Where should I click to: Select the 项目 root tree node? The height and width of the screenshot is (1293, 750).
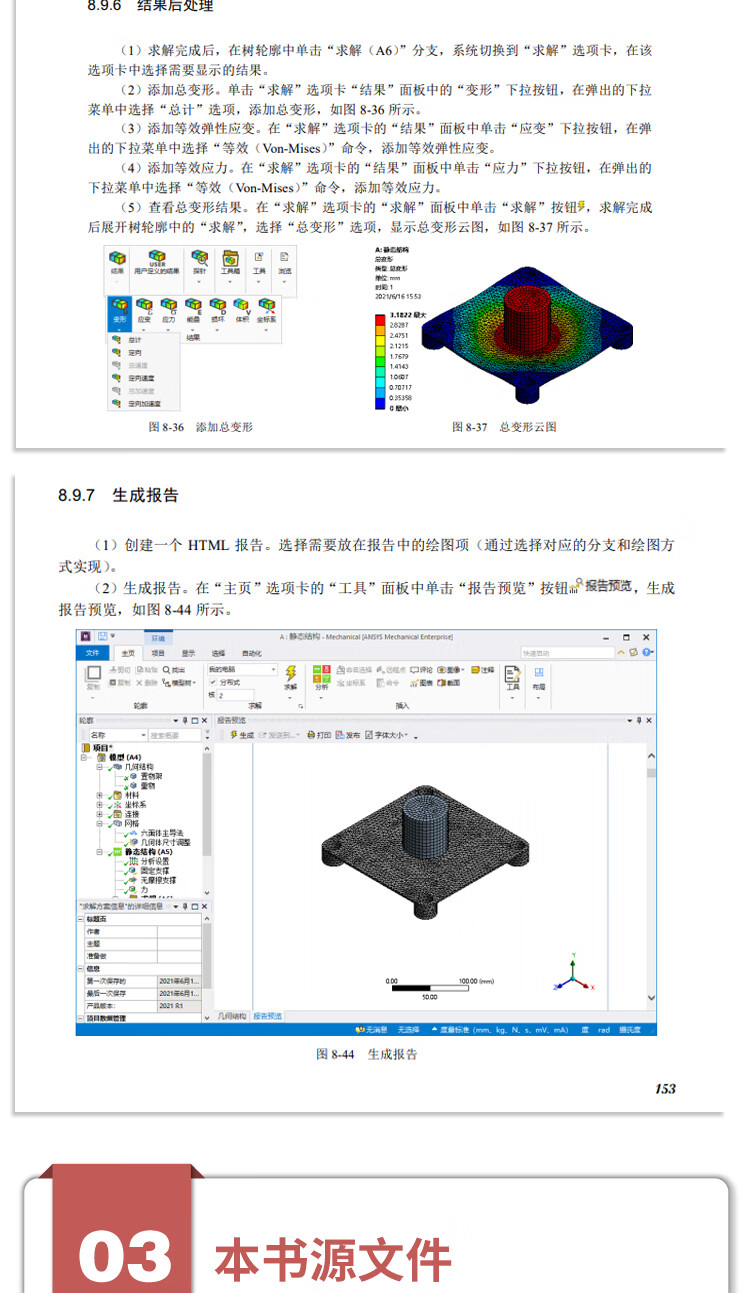coord(96,747)
